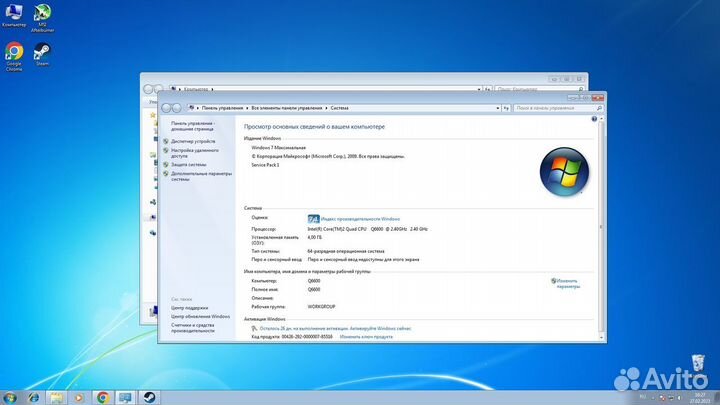Click Изменить параметры link
720x405 pixels.
pos(568,284)
